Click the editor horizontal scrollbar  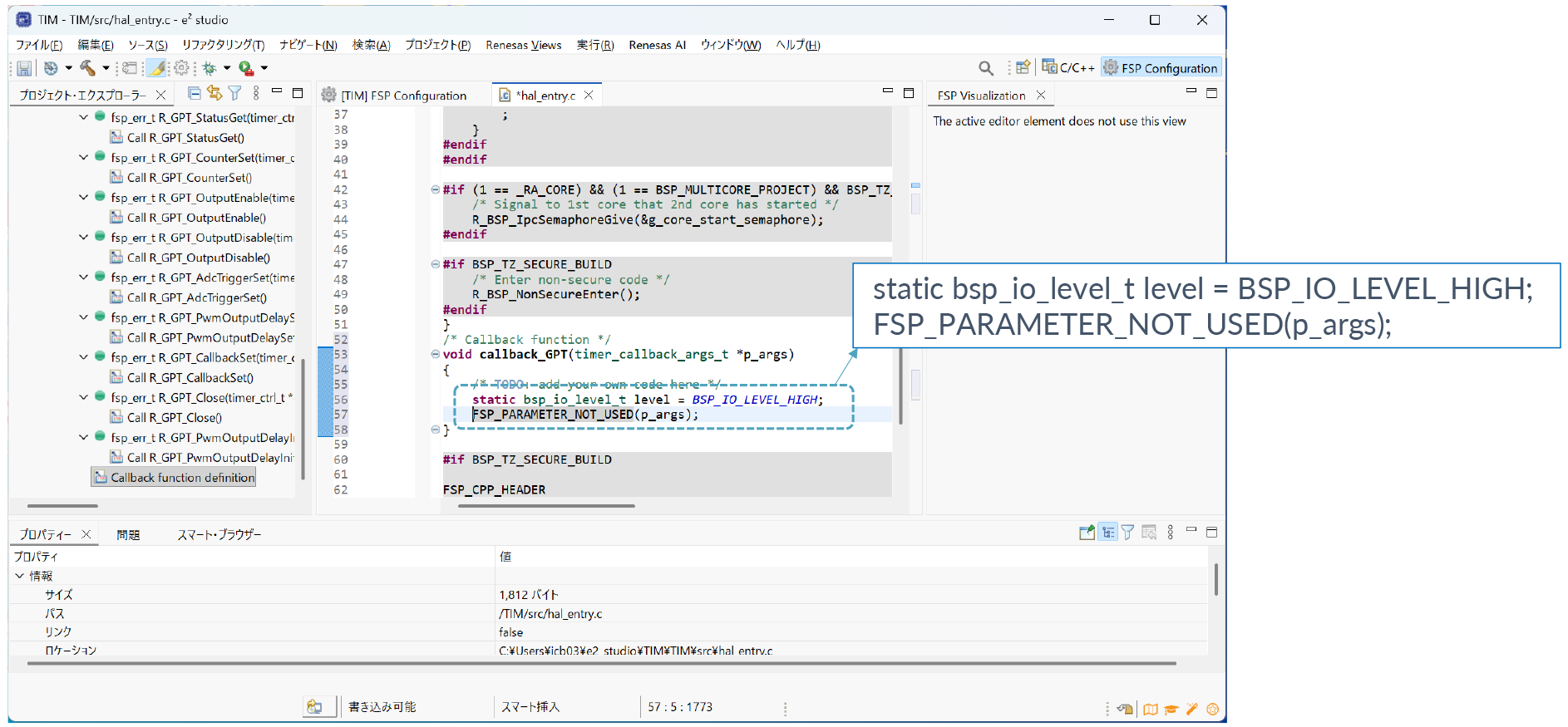[x=546, y=505]
